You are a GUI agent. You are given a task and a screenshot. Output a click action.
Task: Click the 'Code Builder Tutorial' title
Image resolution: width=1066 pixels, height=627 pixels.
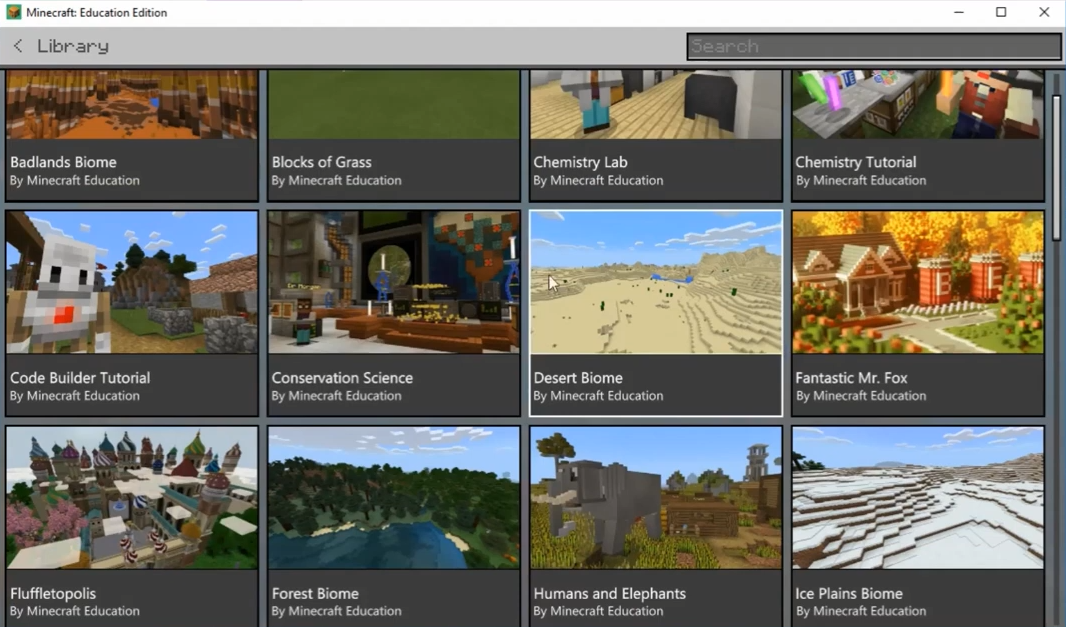point(80,377)
